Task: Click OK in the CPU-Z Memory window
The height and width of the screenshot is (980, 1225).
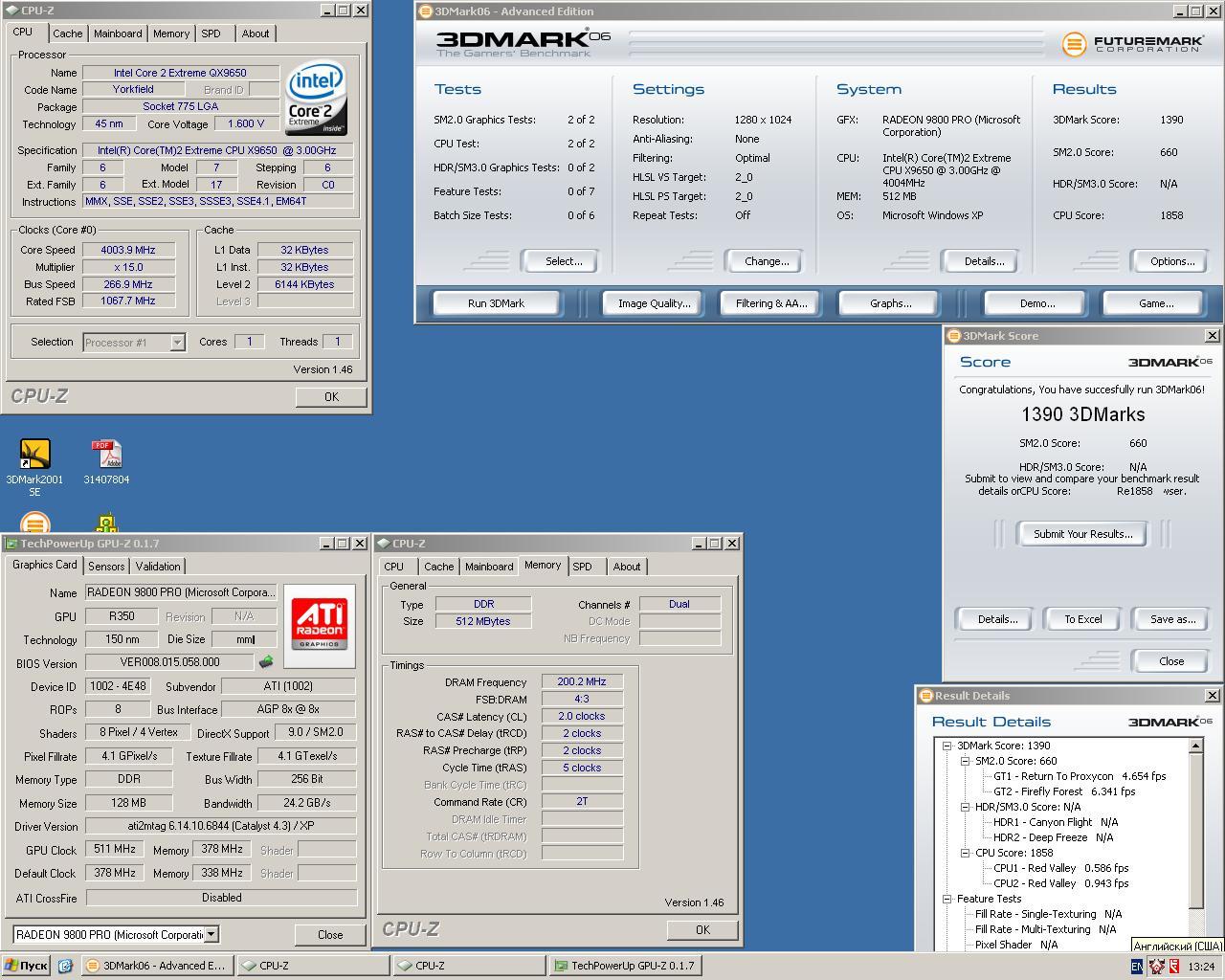Action: coord(702,930)
